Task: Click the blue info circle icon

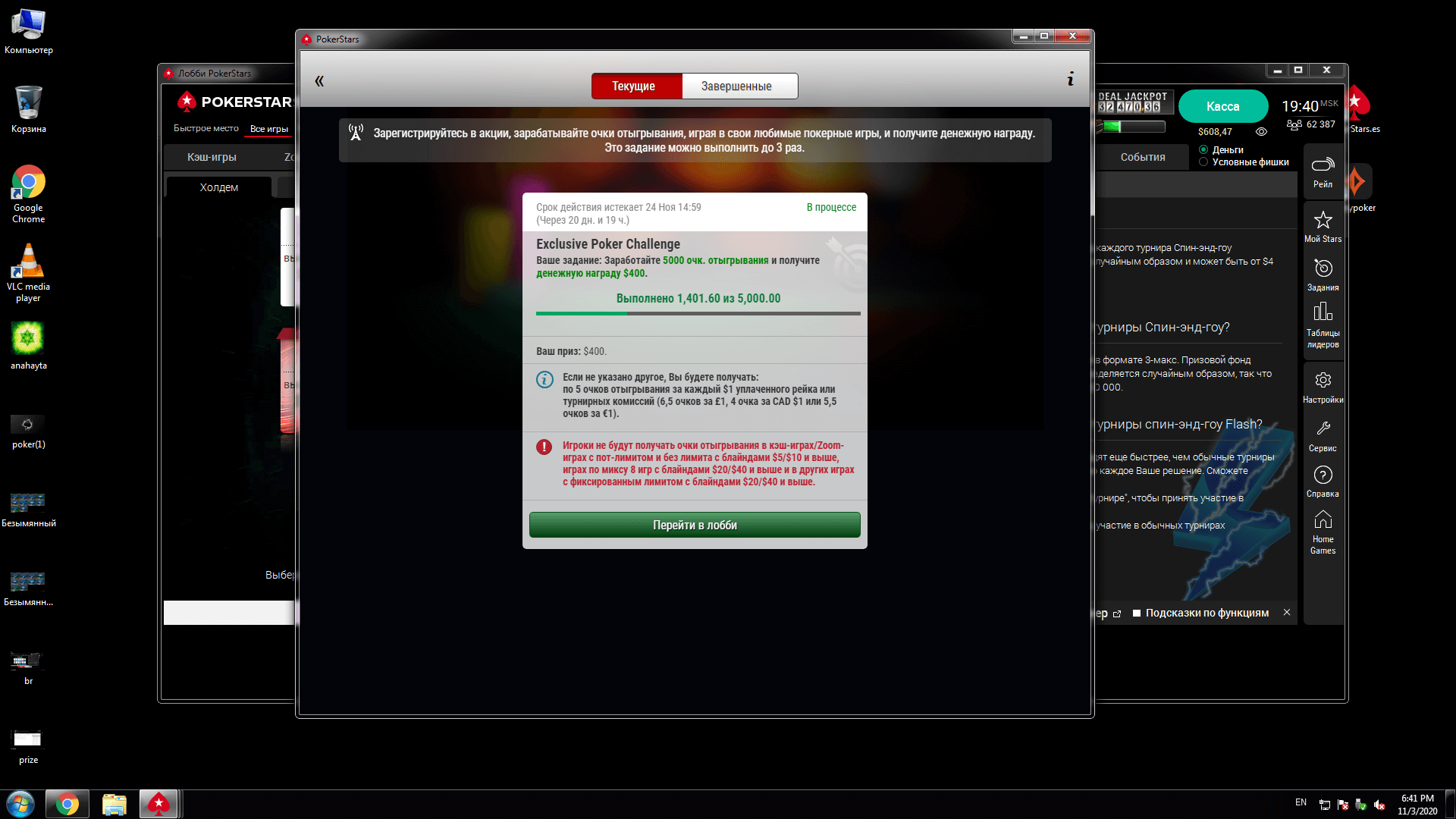Action: (544, 379)
